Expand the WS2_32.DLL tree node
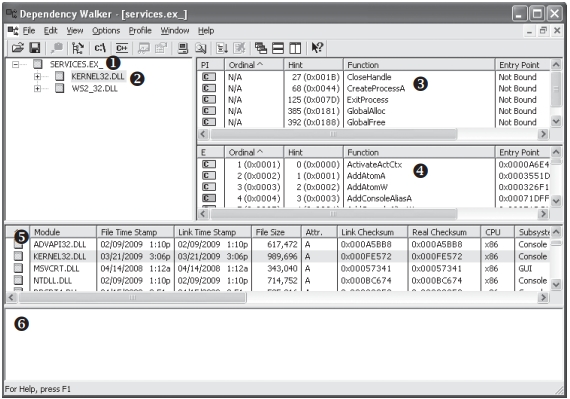 click(x=37, y=88)
